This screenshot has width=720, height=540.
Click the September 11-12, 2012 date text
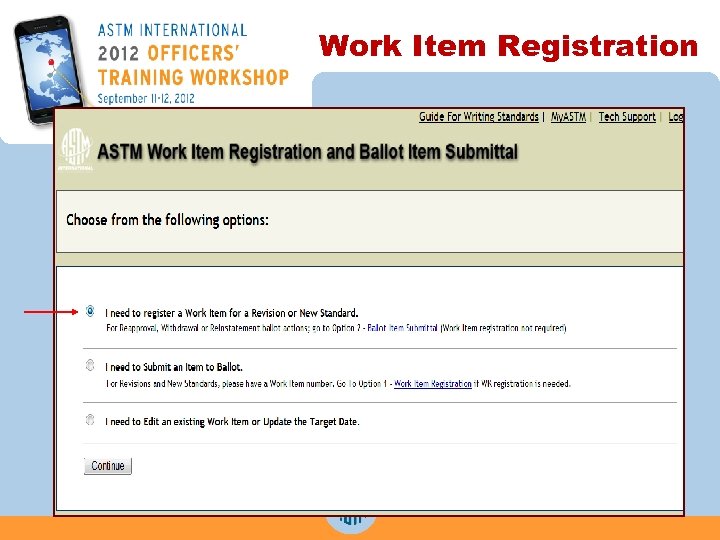click(146, 98)
